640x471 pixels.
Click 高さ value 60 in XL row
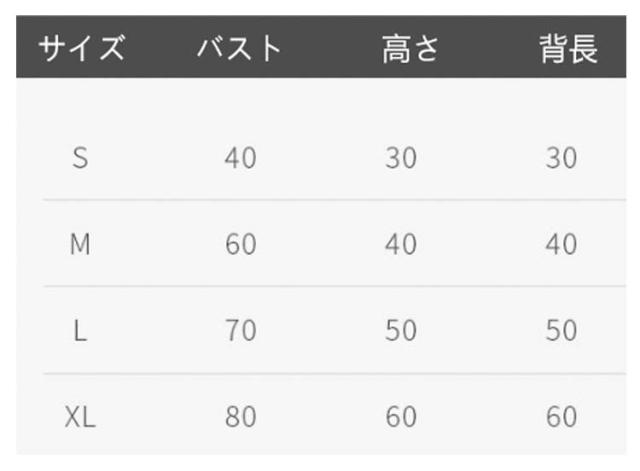[x=401, y=417]
